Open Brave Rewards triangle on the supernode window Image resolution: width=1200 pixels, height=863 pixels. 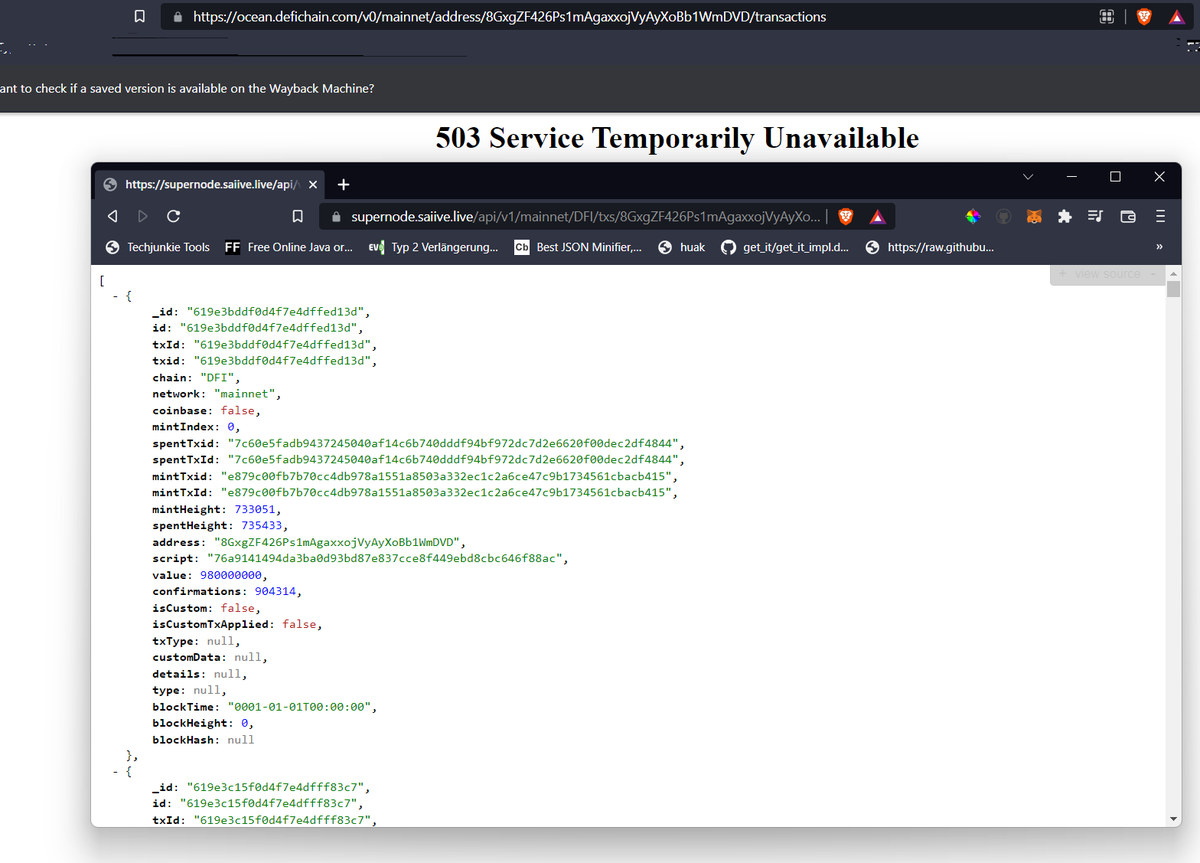click(x=877, y=216)
